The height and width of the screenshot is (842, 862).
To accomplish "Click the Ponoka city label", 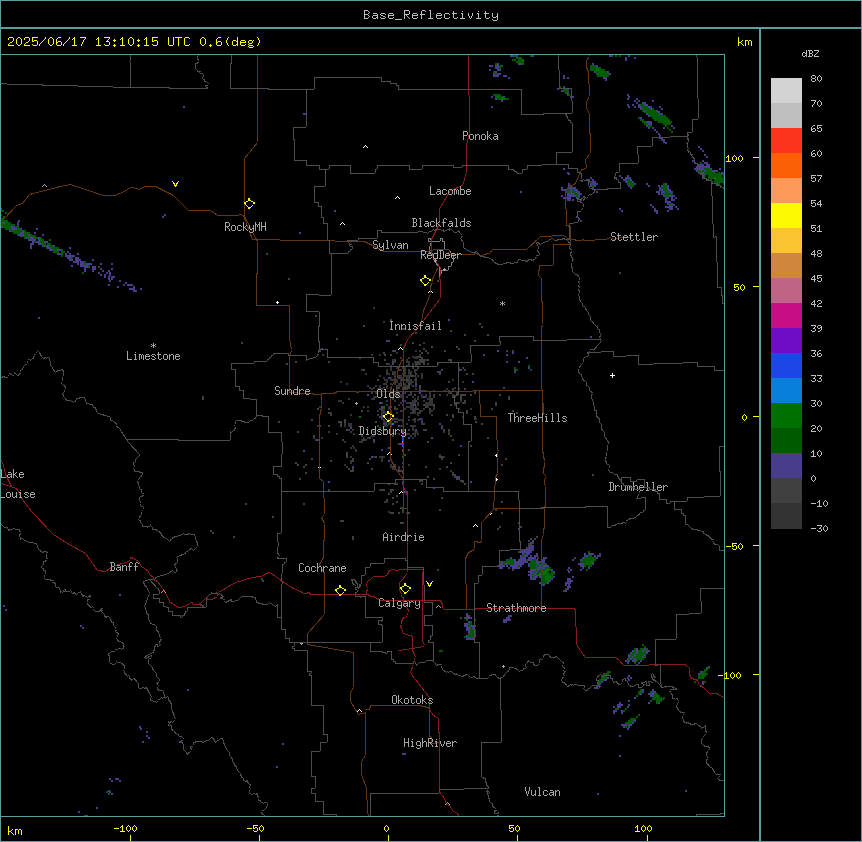I will click(480, 136).
